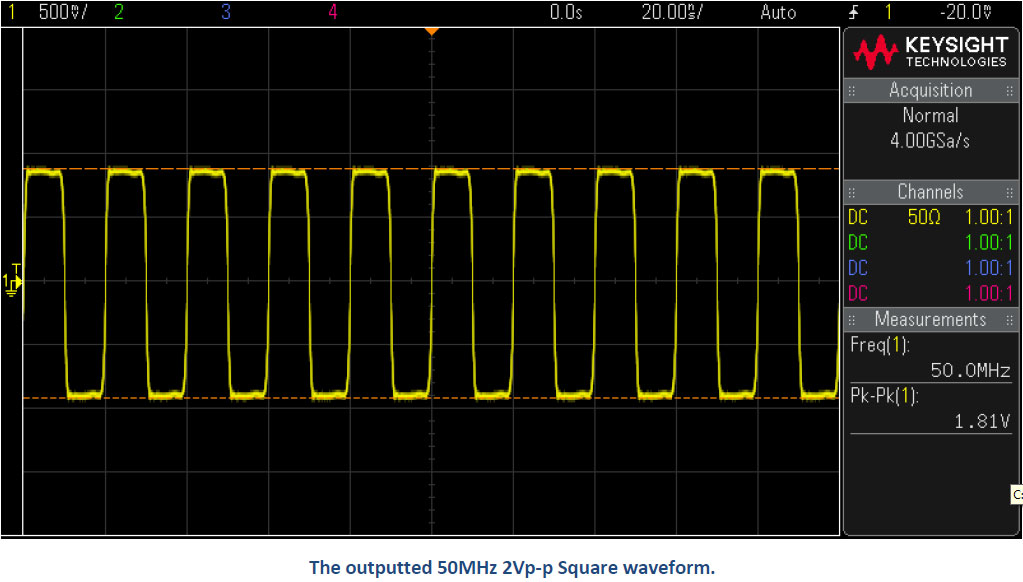
Task: Select channel 4 indicator in top bar
Action: click(x=332, y=12)
